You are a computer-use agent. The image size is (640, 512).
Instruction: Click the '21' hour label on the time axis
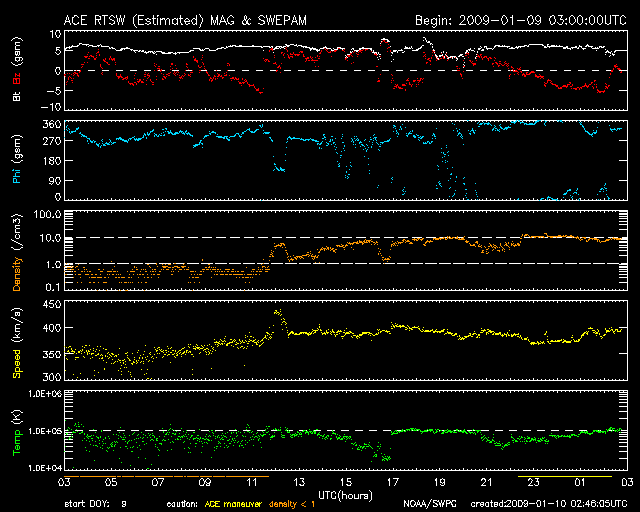tap(487, 483)
